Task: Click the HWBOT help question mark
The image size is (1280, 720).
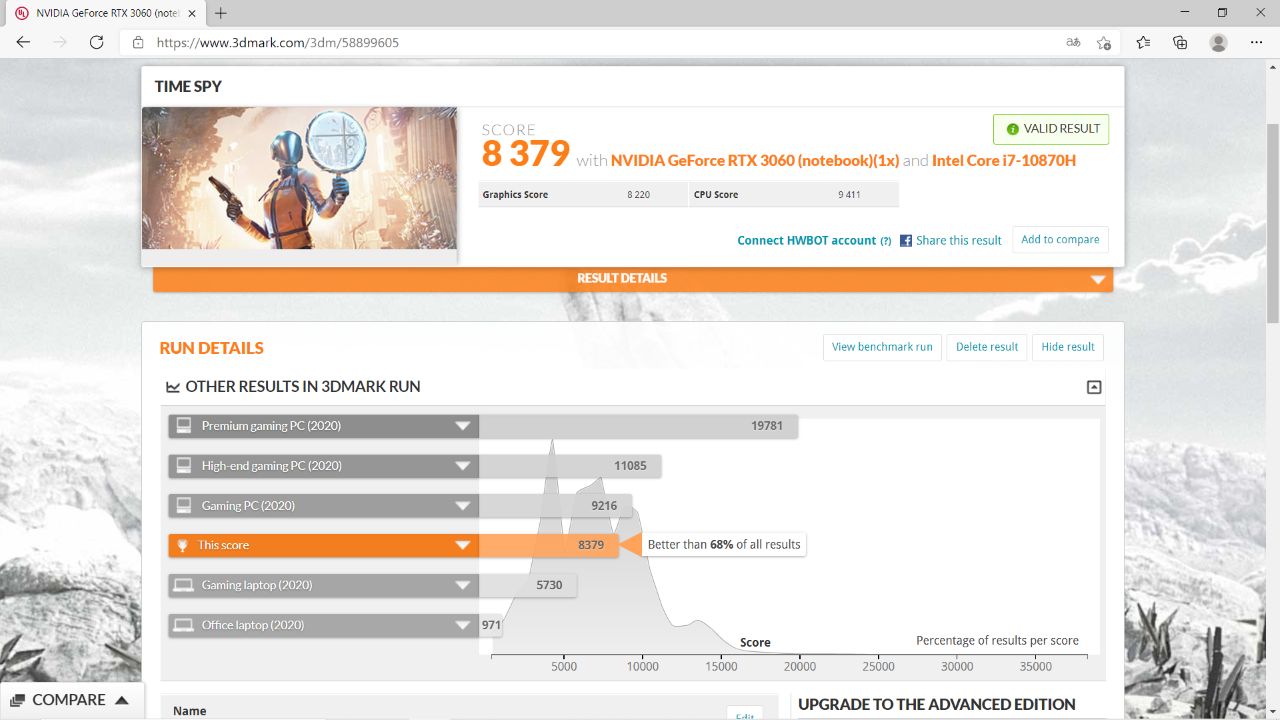Action: tap(885, 241)
